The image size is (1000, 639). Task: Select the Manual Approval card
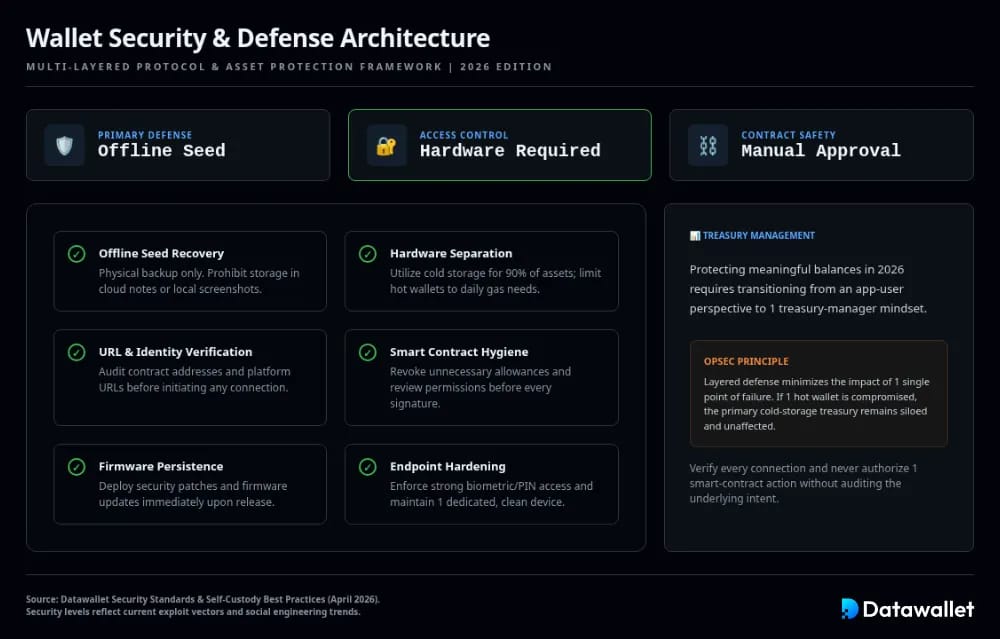[x=821, y=145]
